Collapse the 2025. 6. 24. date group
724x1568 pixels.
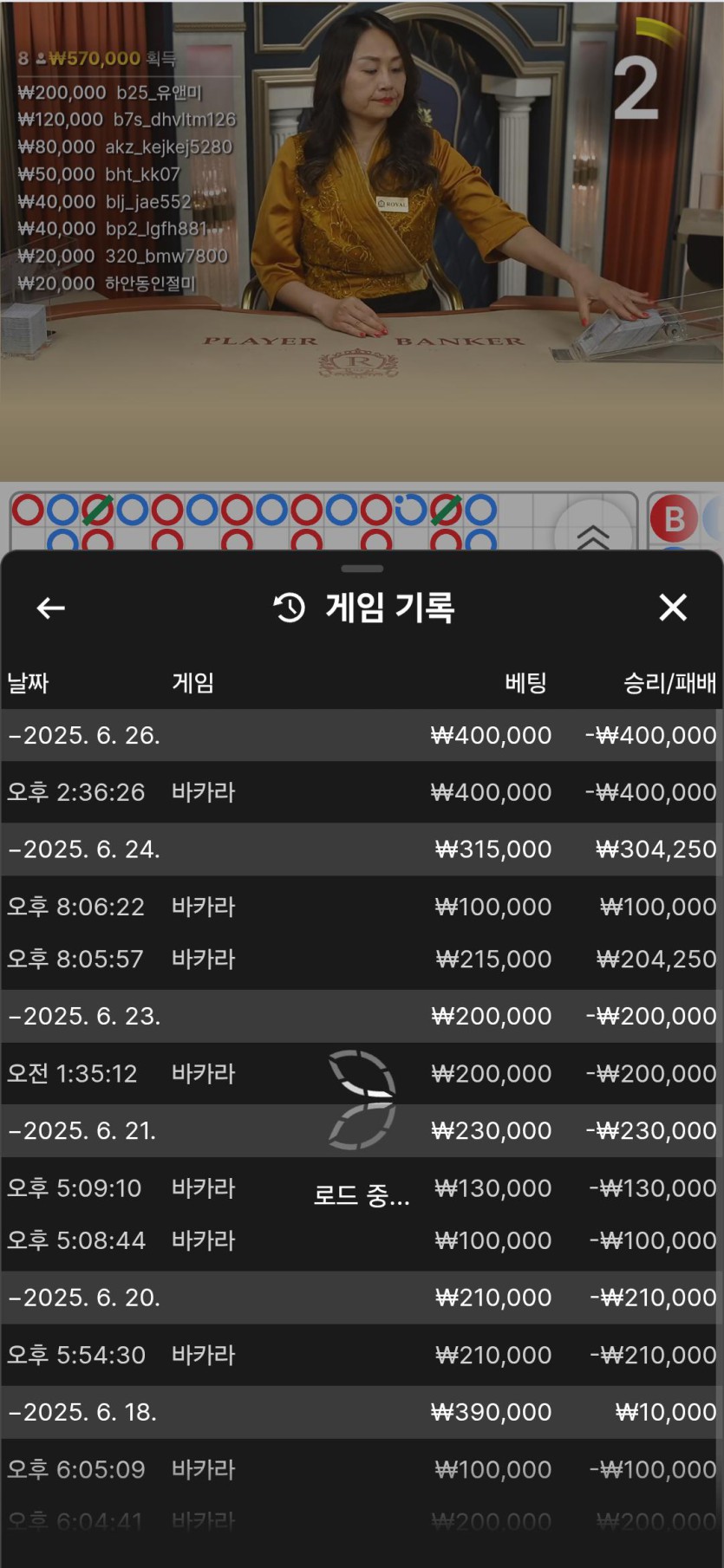coord(84,849)
